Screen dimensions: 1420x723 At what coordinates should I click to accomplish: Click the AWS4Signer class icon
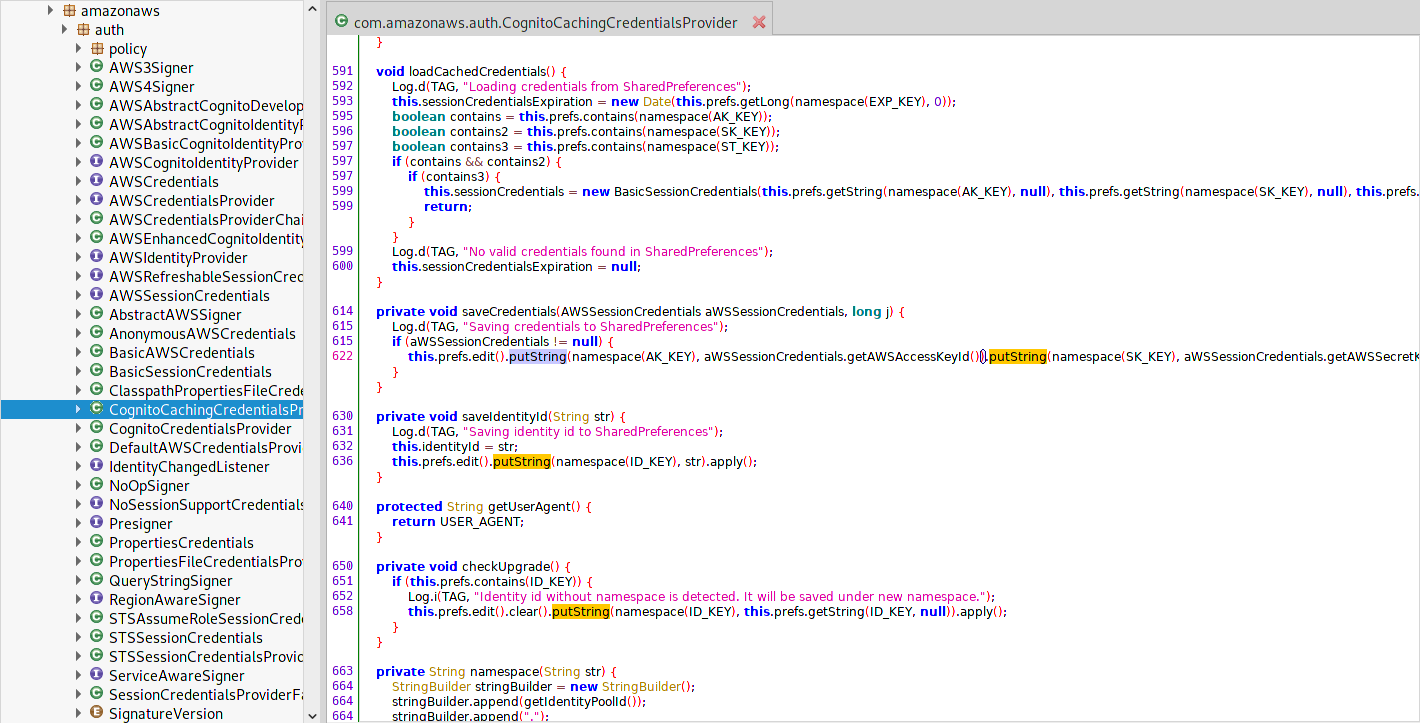97,87
